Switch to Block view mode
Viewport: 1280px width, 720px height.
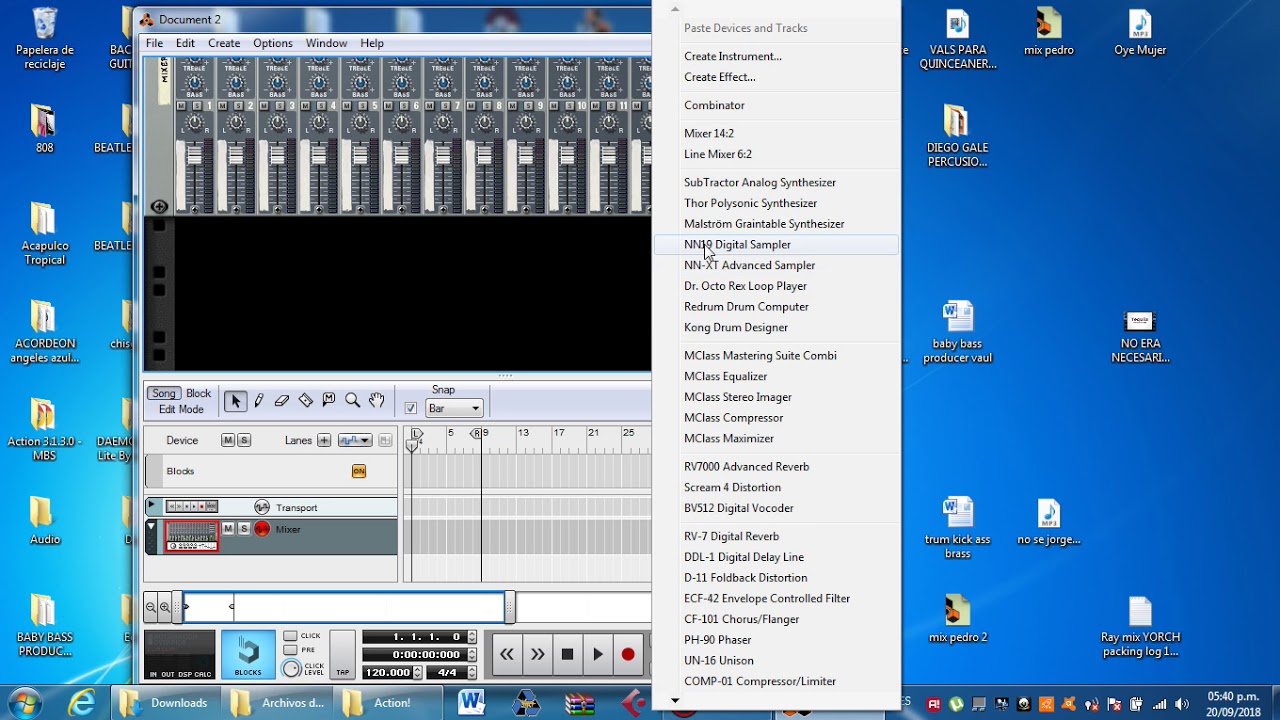coord(198,393)
